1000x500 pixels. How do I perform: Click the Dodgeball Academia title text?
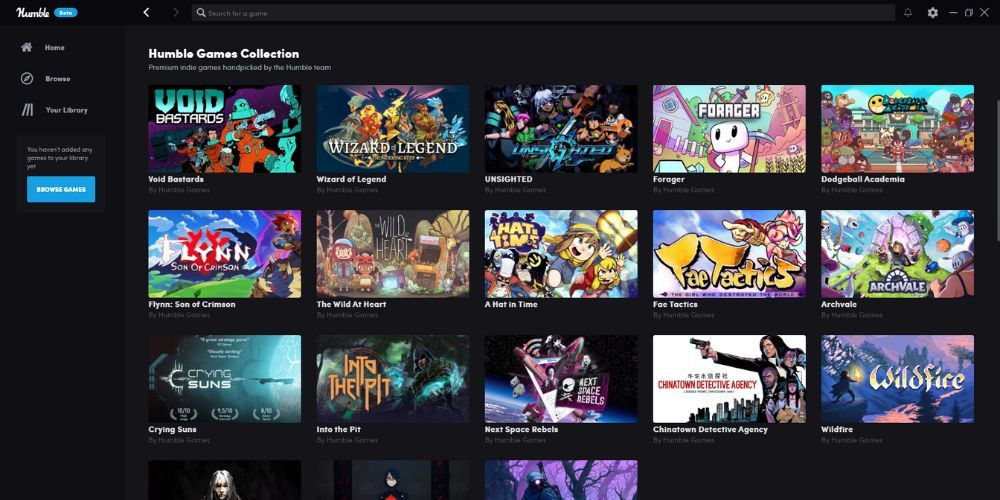click(863, 179)
